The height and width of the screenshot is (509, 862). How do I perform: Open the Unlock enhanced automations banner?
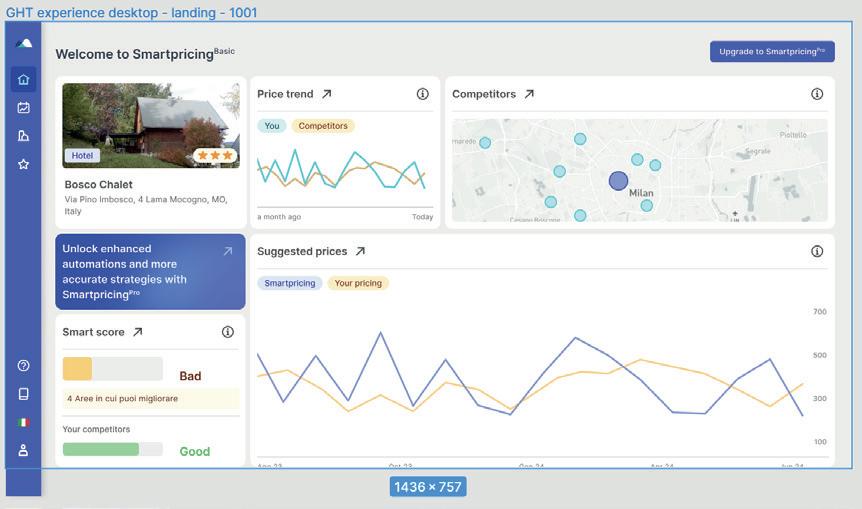150,272
